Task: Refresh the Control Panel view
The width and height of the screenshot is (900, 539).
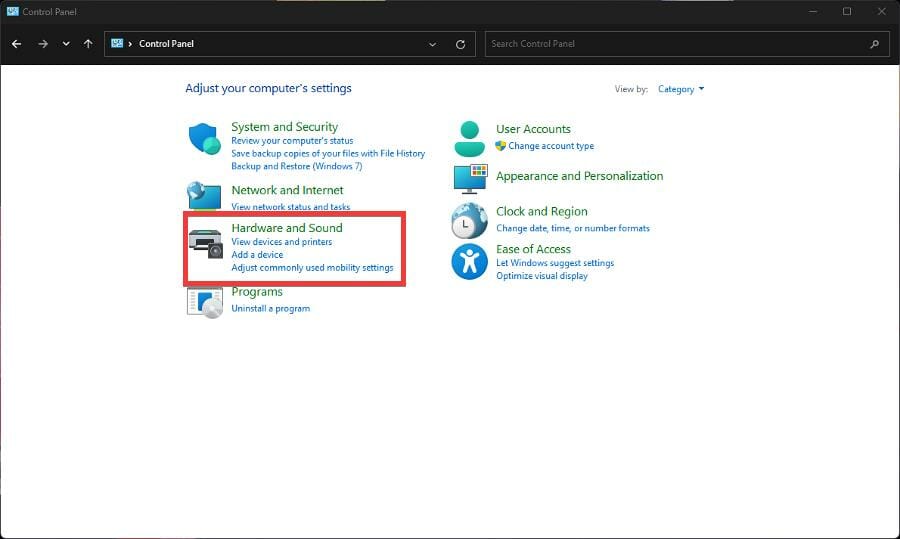Action: [460, 44]
